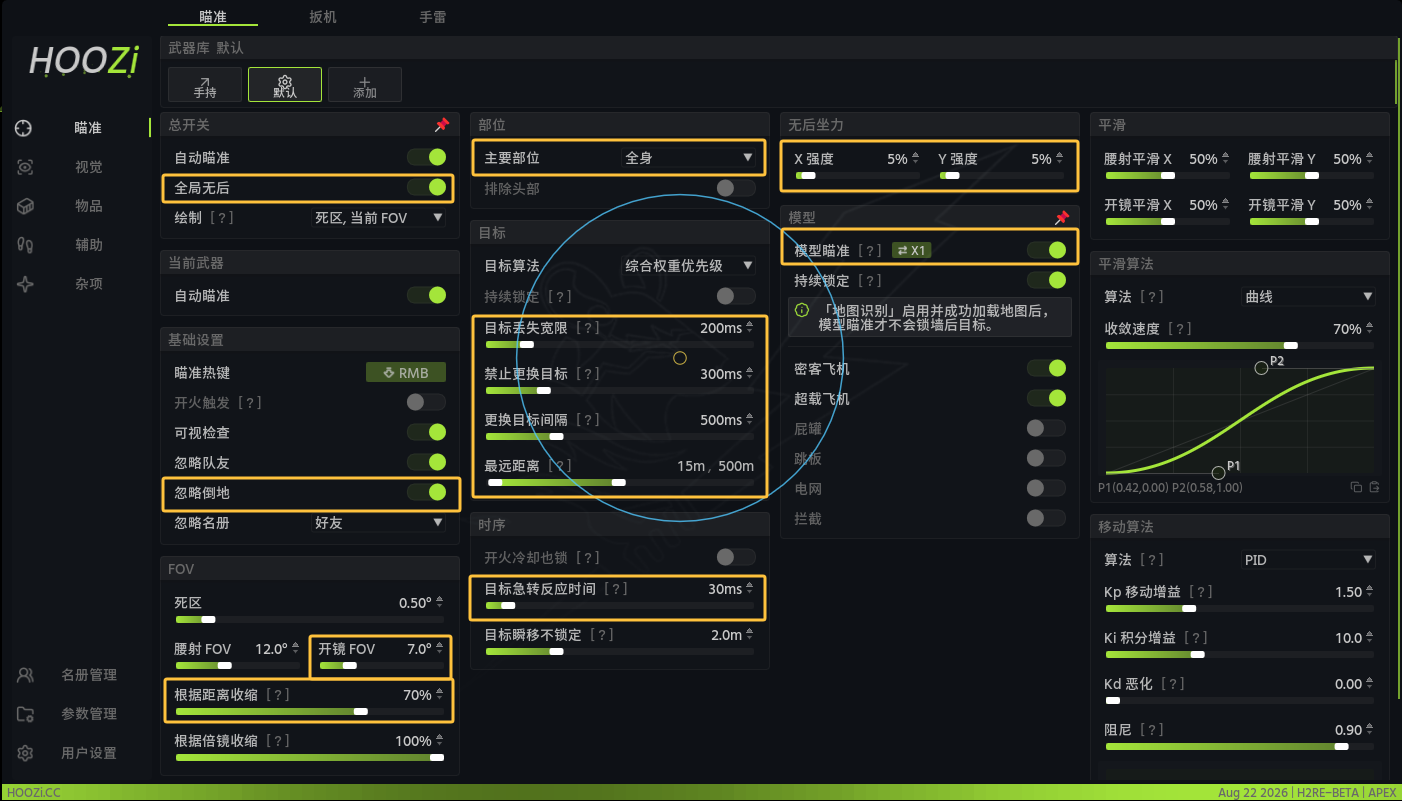Click the 添加 button to add a weapon

coord(365,85)
